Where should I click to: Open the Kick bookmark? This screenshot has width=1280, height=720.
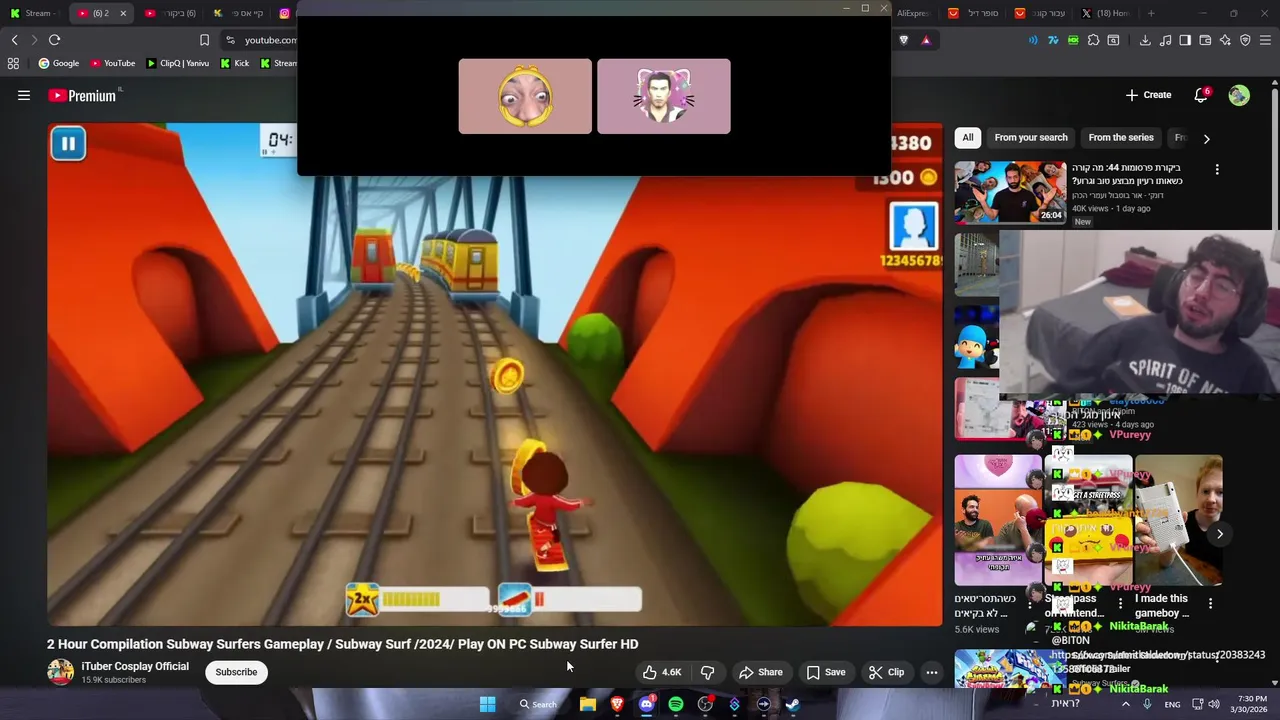(234, 63)
